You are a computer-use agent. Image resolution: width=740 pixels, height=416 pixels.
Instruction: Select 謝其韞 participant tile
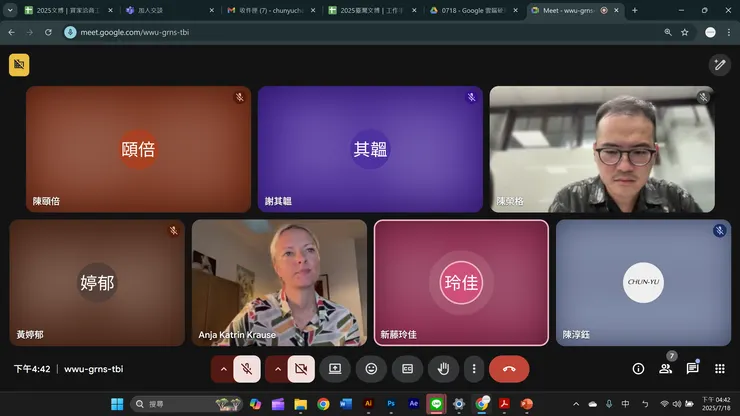pos(370,149)
